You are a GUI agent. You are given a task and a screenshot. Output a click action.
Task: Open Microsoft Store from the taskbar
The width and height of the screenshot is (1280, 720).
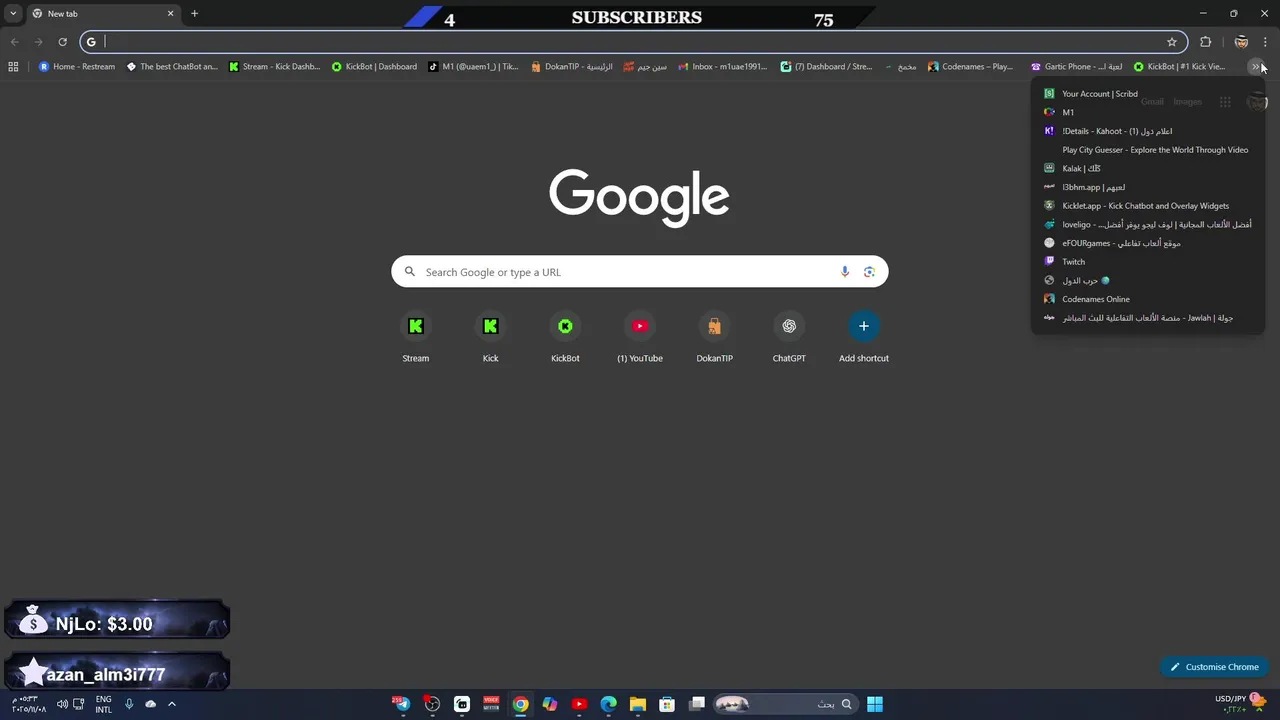coord(667,704)
